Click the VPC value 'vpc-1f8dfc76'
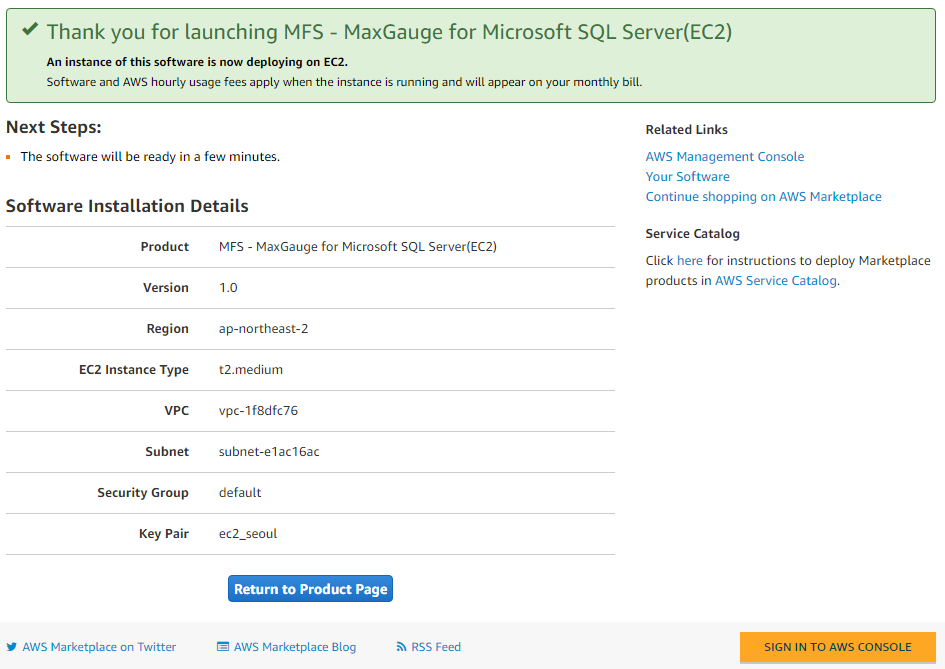This screenshot has height=669, width=945. [258, 410]
